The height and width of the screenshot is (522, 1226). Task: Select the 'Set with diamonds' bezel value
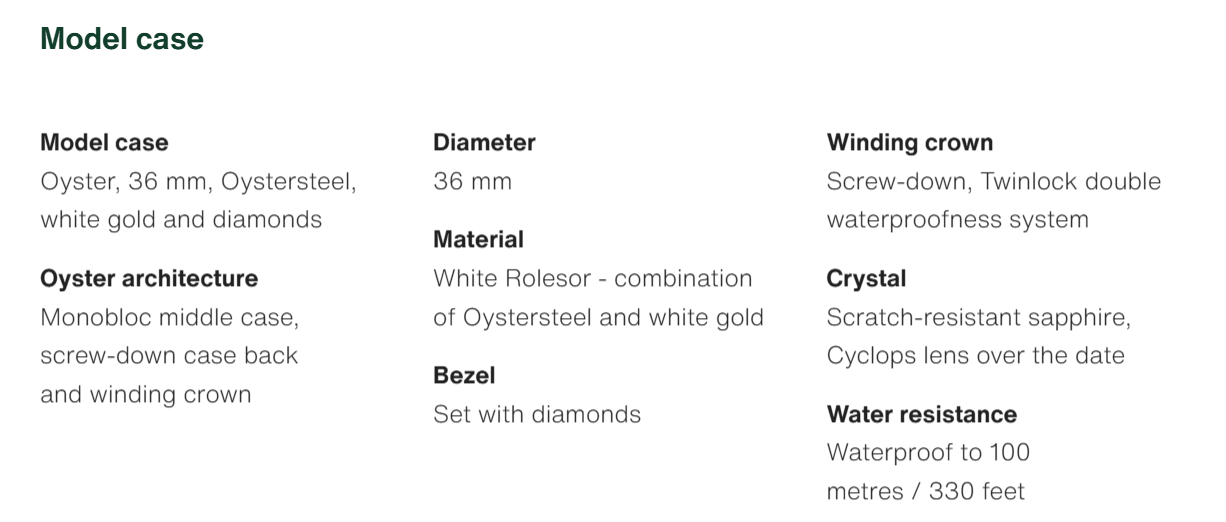click(x=537, y=414)
